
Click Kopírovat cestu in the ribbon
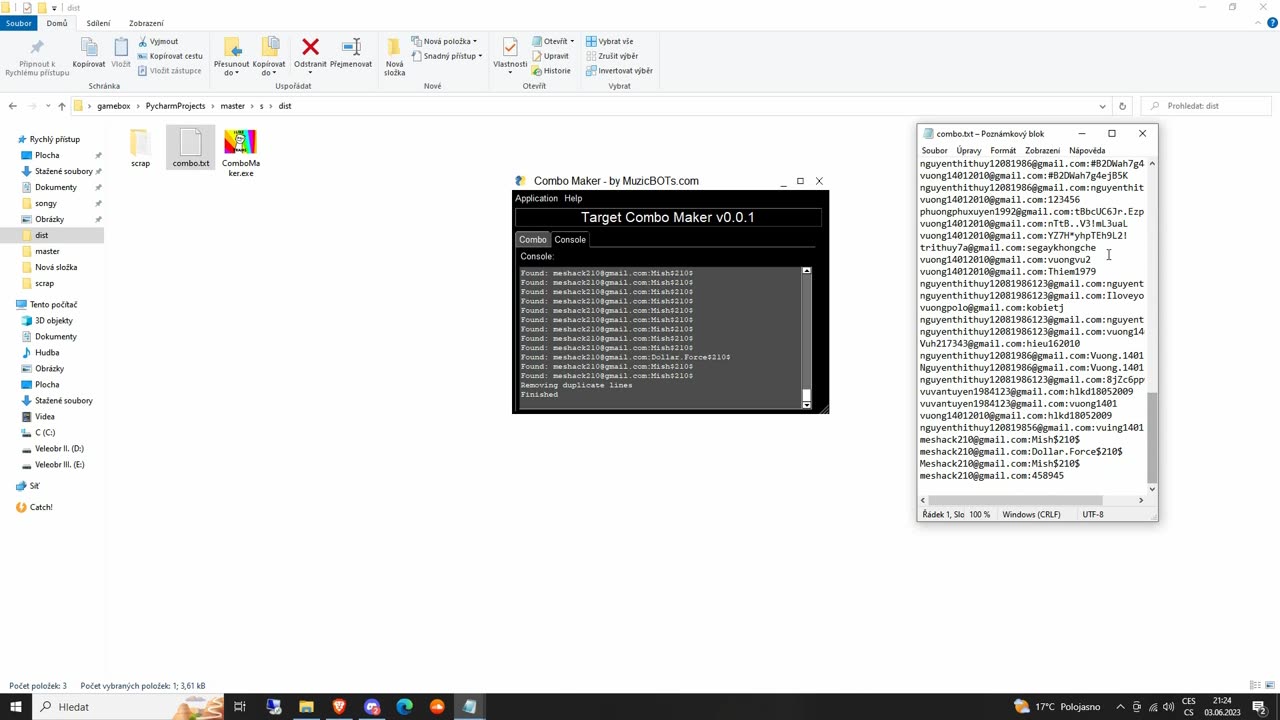(170, 56)
